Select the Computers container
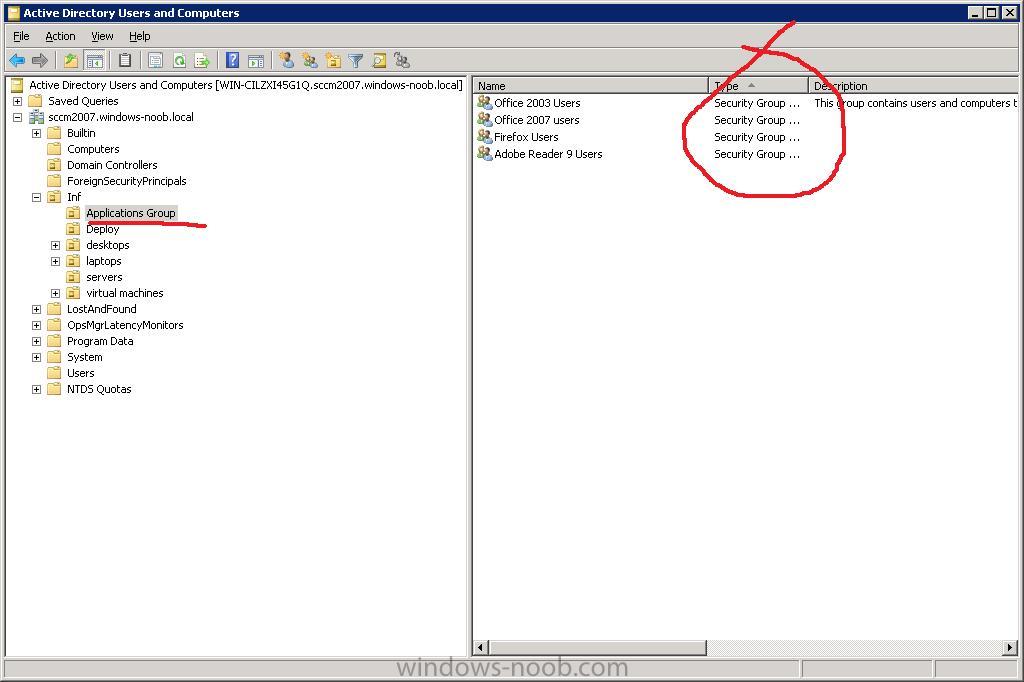The width and height of the screenshot is (1024, 682). pos(93,149)
